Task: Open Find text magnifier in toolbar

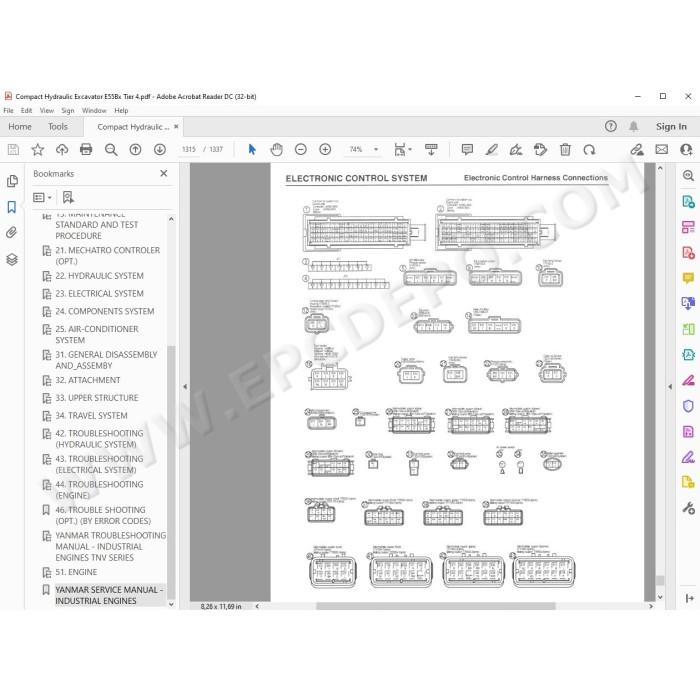Action: coord(111,150)
